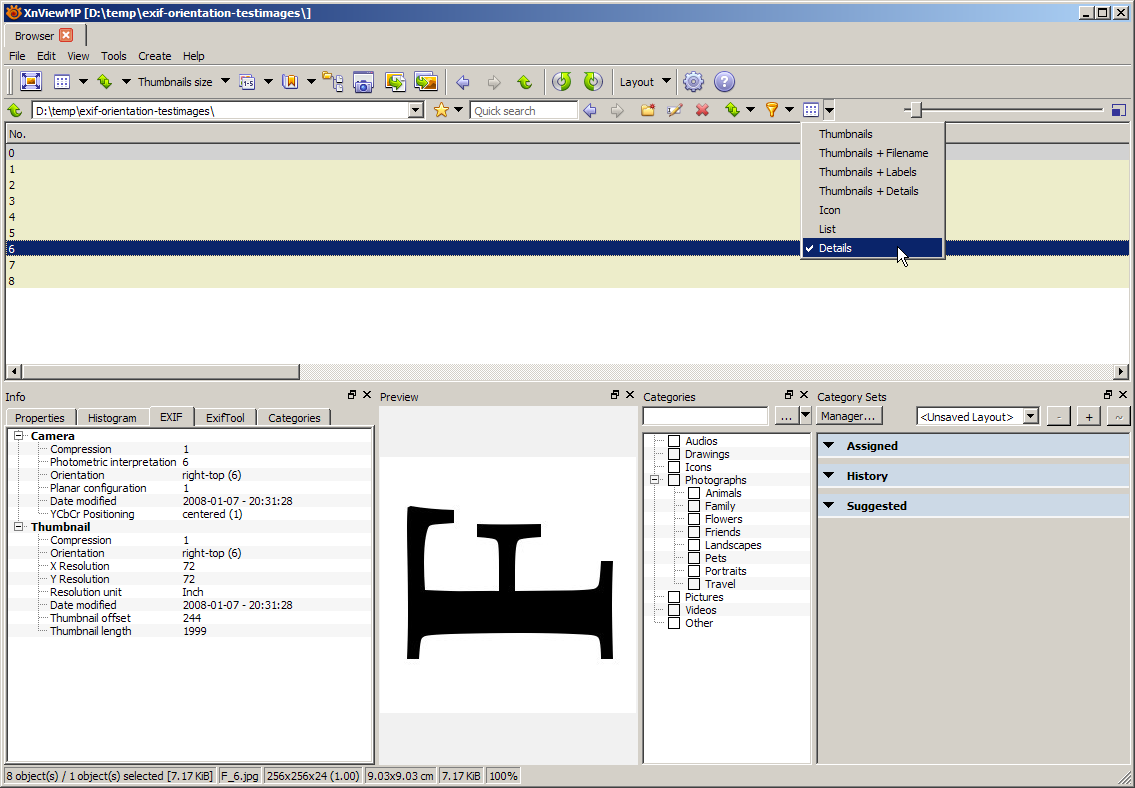The width and height of the screenshot is (1135, 788).
Task: Open the Settings gear icon
Action: [x=693, y=82]
